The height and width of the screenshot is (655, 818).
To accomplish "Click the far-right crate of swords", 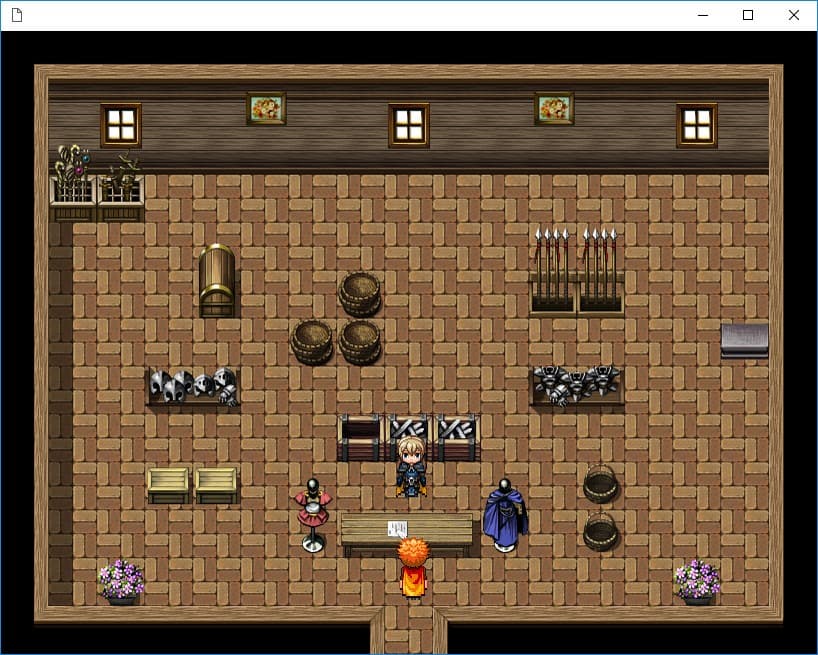I will [x=457, y=438].
